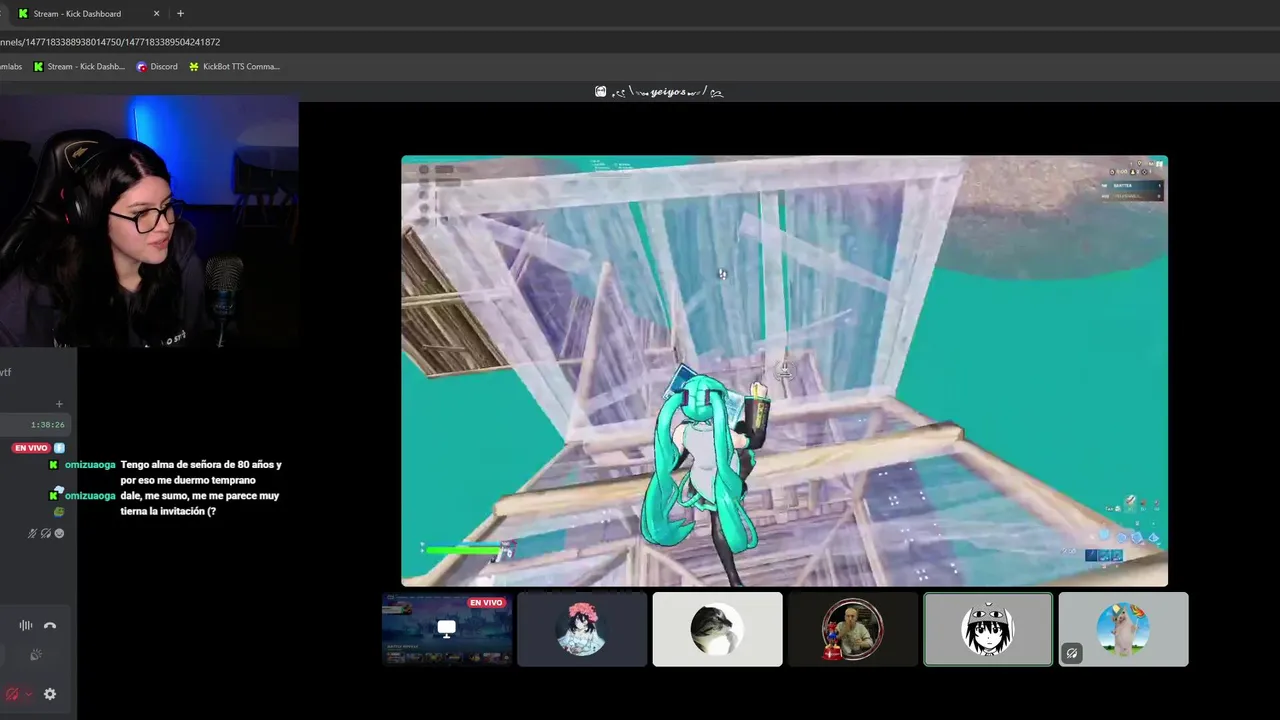Screen dimensions: 1280x720
Task: Open the KickBot TTS Comma... bookmark
Action: (x=234, y=67)
